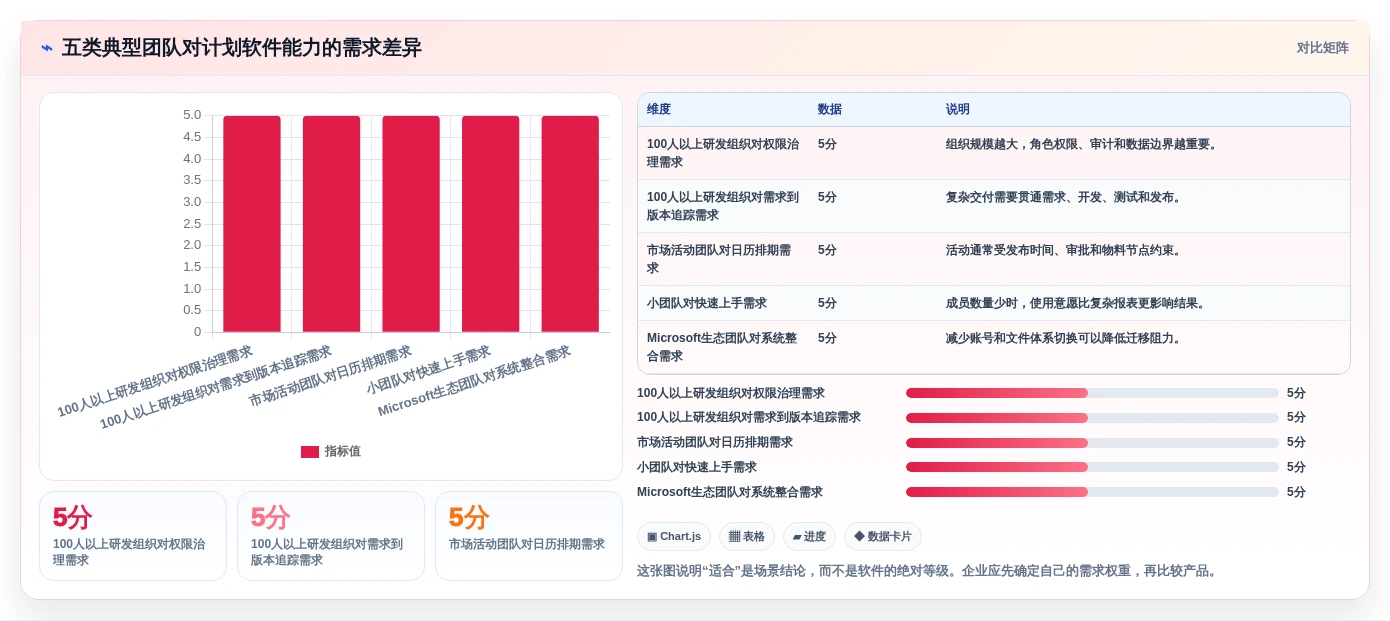Click the y-axis value 2.5

192,223
